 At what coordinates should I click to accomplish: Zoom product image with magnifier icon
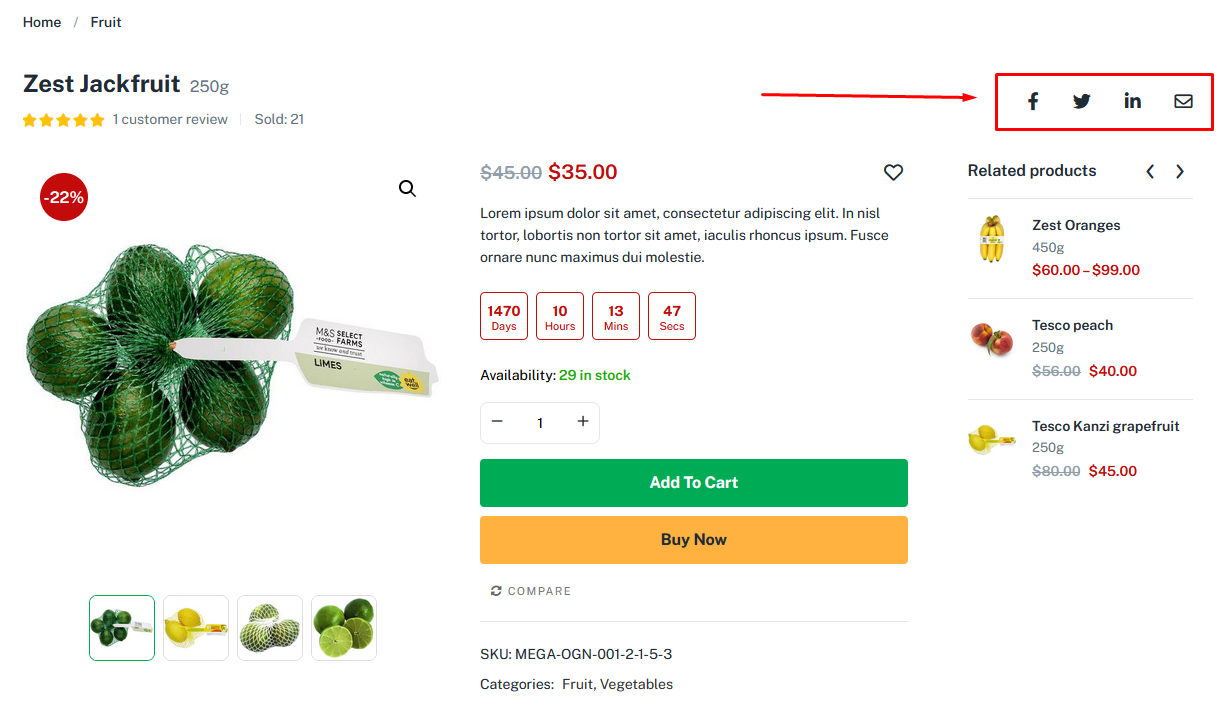(x=407, y=189)
